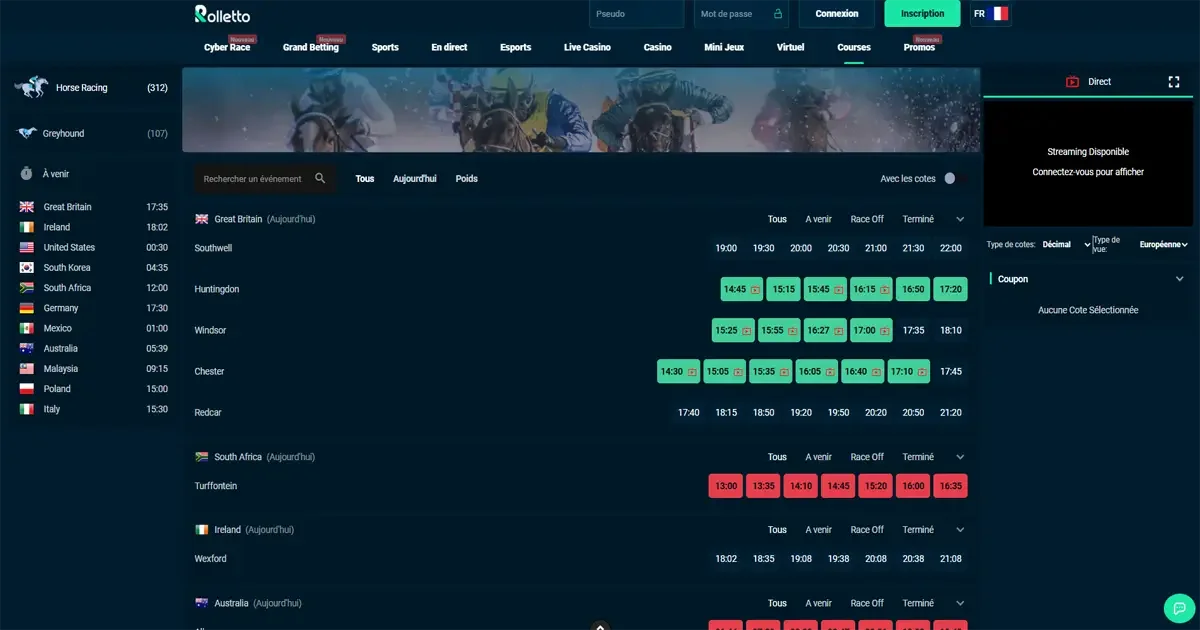The width and height of the screenshot is (1200, 630).
Task: Select the Greyhound dog icon
Action: [x=27, y=133]
